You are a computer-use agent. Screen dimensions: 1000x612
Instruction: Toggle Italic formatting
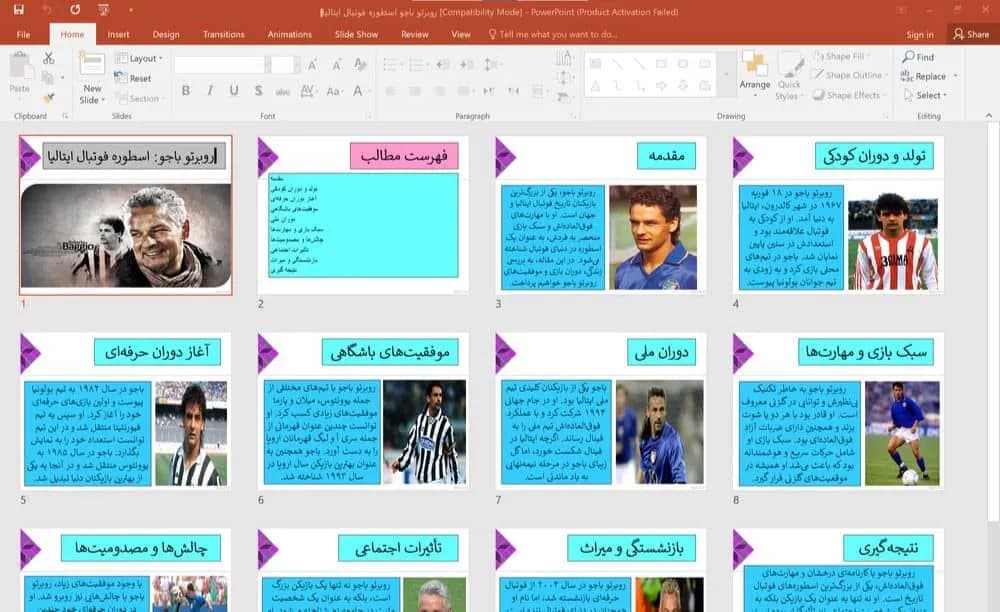click(210, 91)
